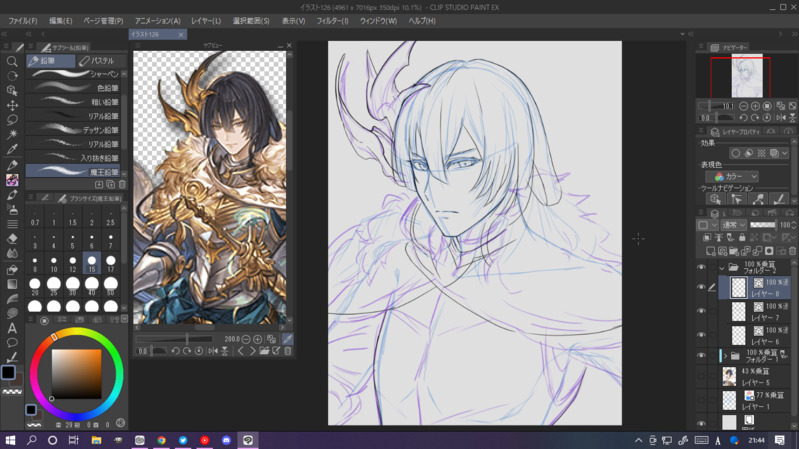This screenshot has width=799, height=449.
Task: Adjust layer opacity slider
Action: [x=762, y=225]
